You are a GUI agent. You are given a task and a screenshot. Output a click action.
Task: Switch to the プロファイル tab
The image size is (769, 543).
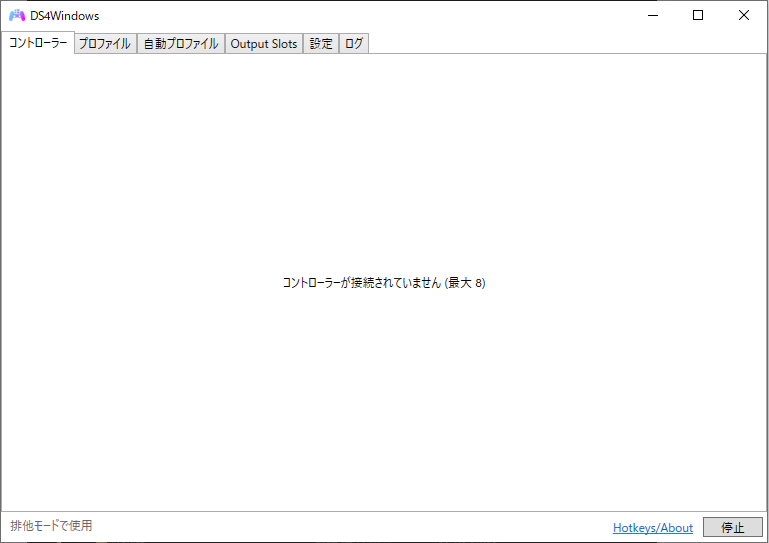[x=105, y=44]
